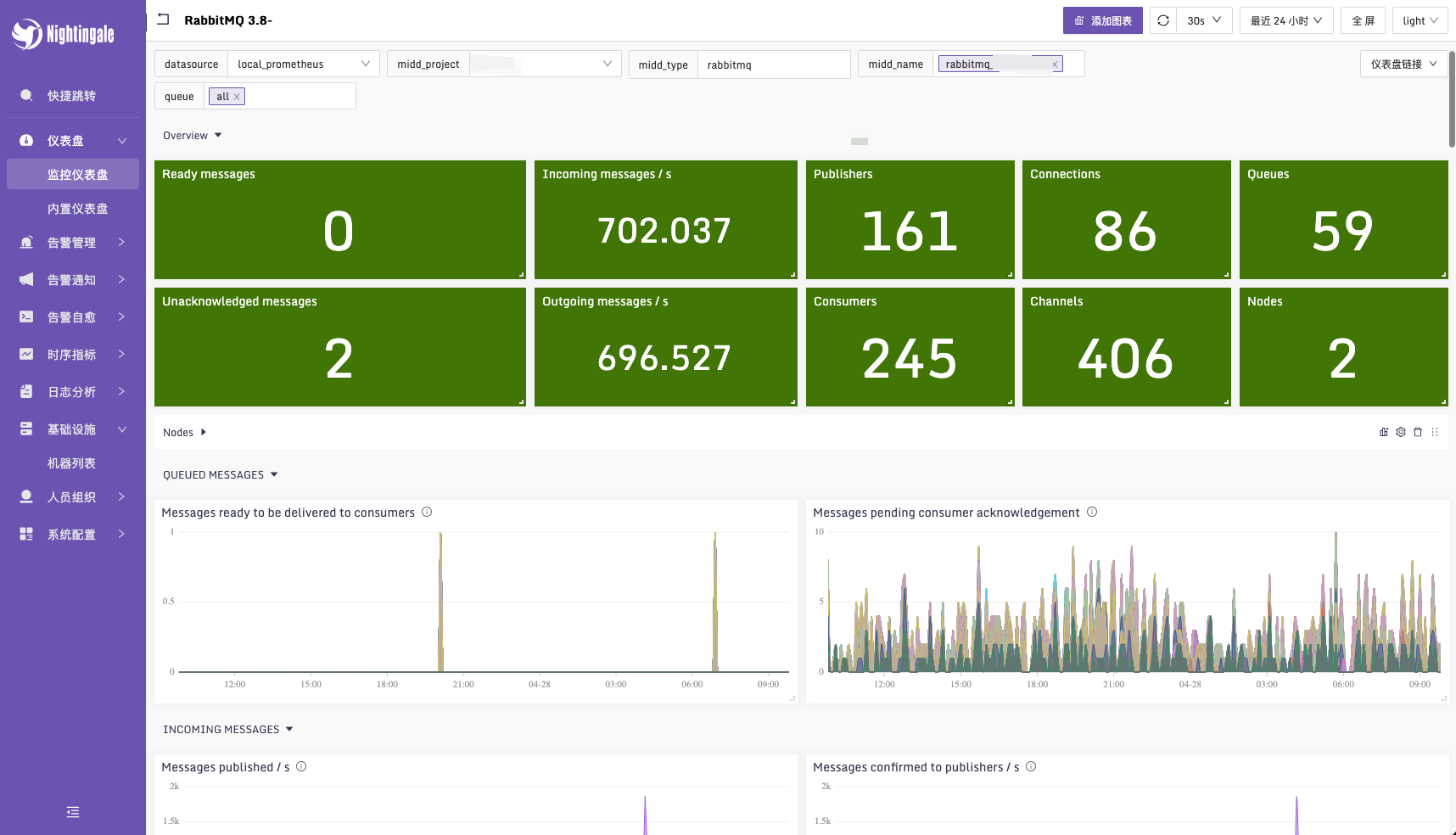Open the midd_project dropdown
Viewport: 1456px width, 835px height.
pyautogui.click(x=546, y=64)
